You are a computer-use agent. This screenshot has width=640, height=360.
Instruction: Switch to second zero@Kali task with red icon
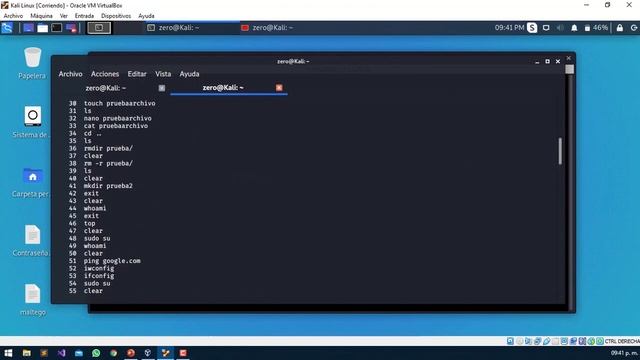pos(267,28)
